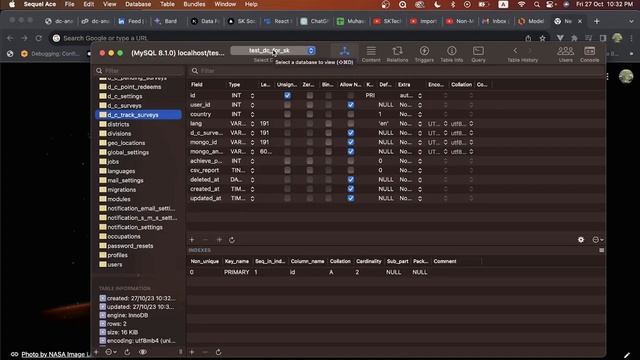Toggle Allow Null for mongo_id field
Screen dimensions: 640x360
(x=351, y=142)
